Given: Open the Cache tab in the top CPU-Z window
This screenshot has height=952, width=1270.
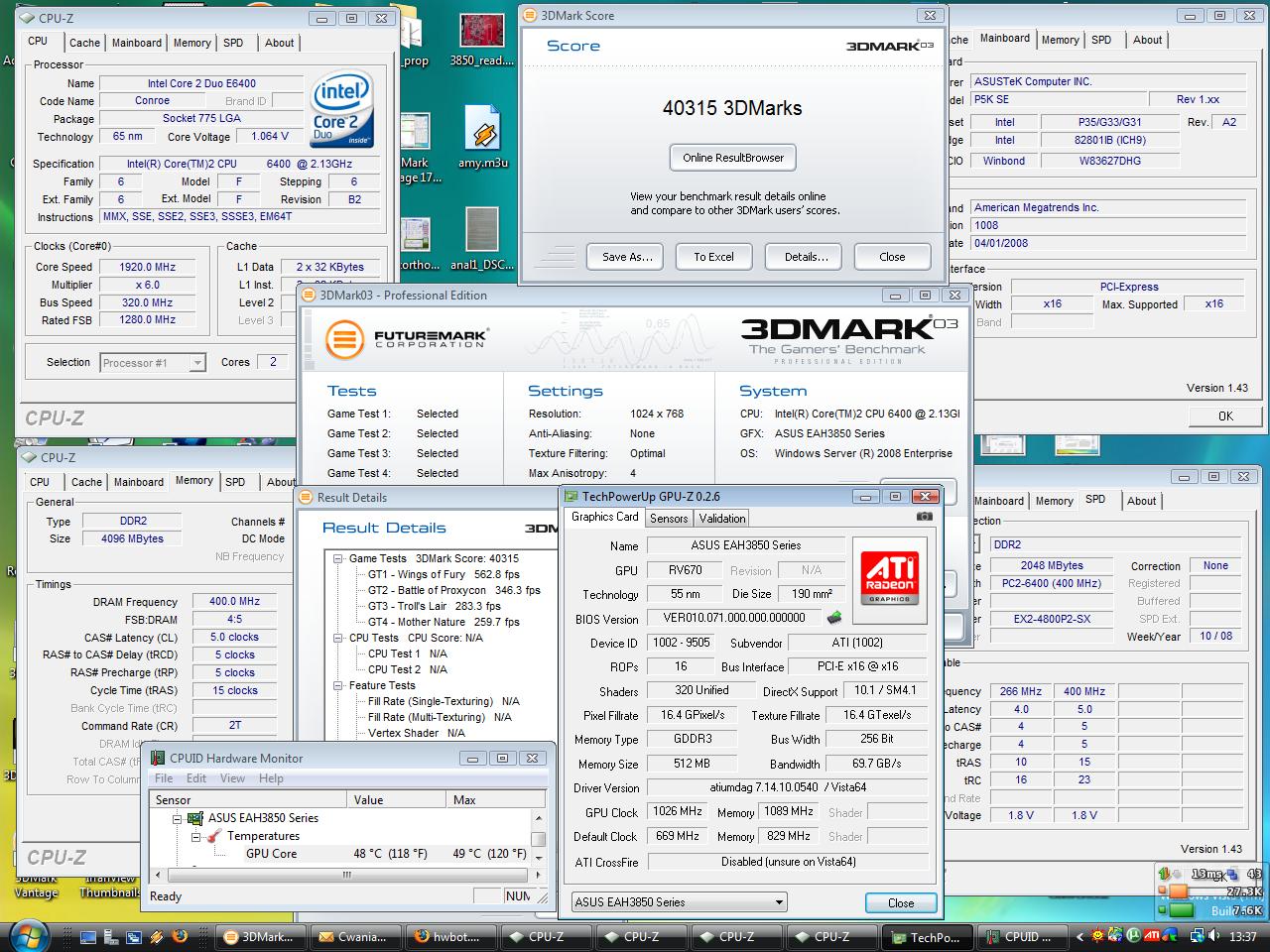Looking at the screenshot, I should [84, 43].
